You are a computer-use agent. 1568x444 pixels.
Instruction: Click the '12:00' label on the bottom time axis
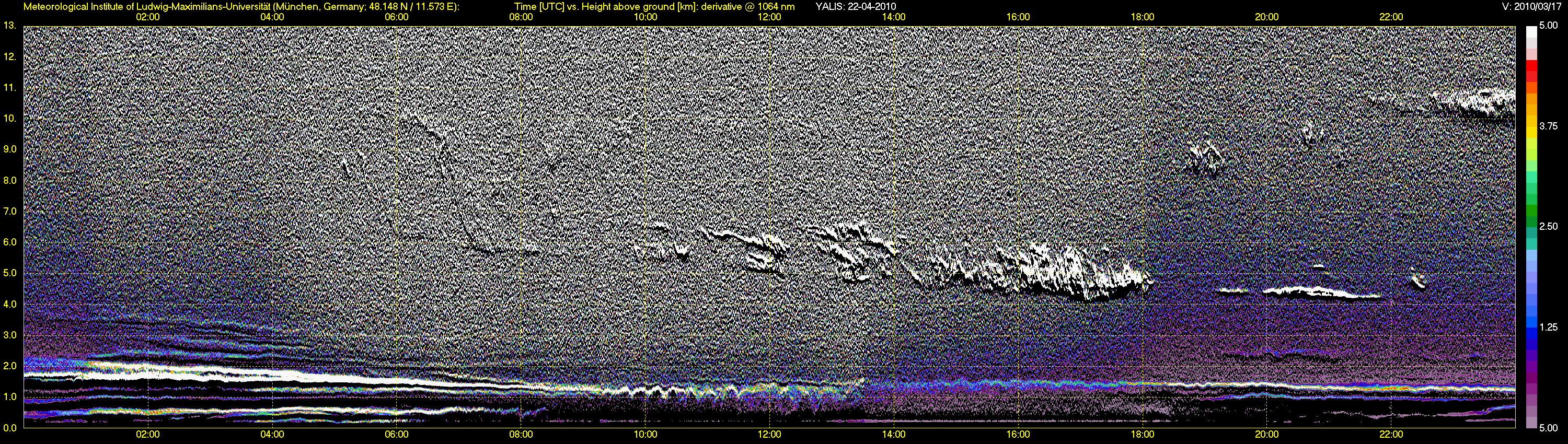[769, 435]
